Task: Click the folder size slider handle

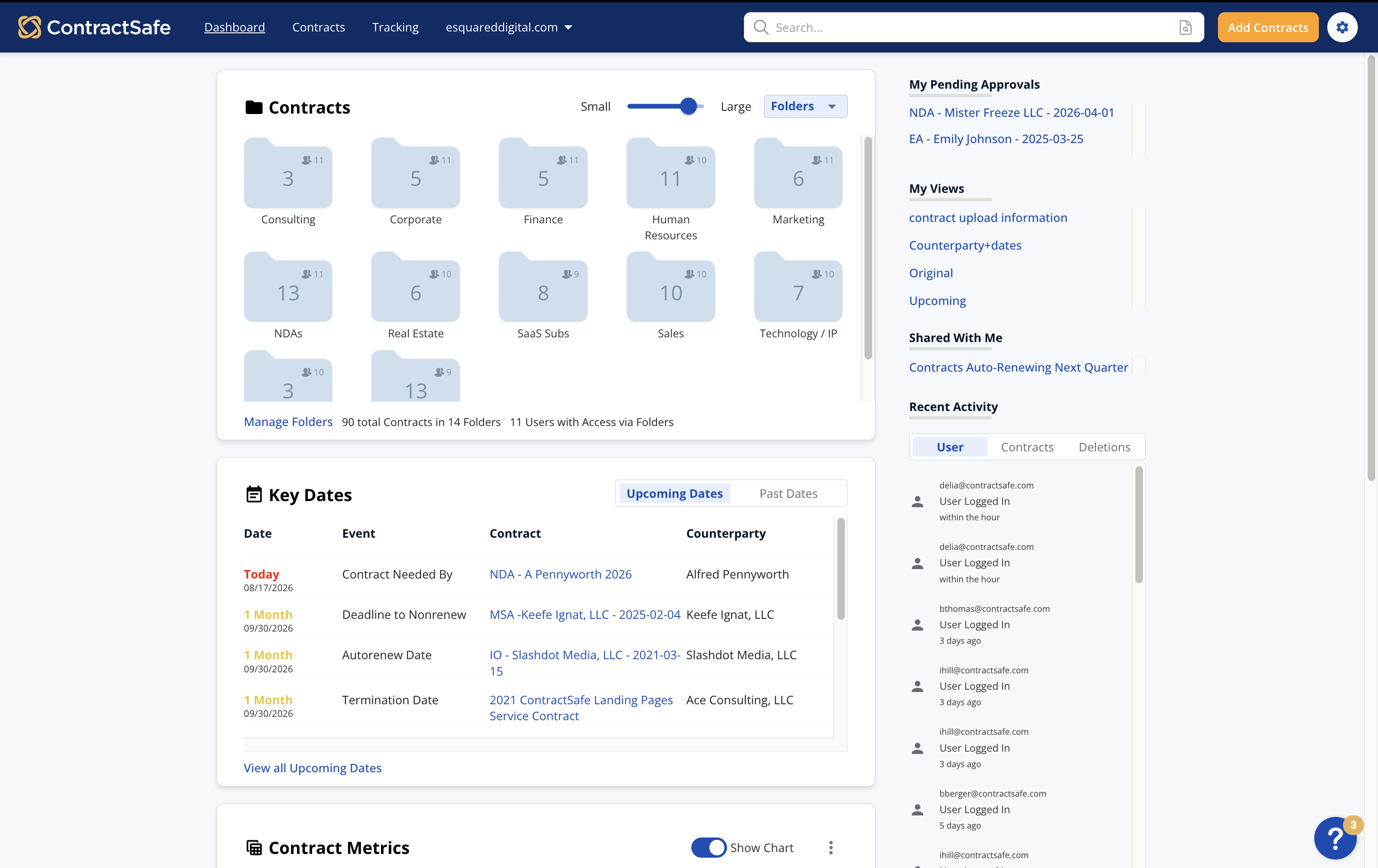Action: pyautogui.click(x=689, y=107)
